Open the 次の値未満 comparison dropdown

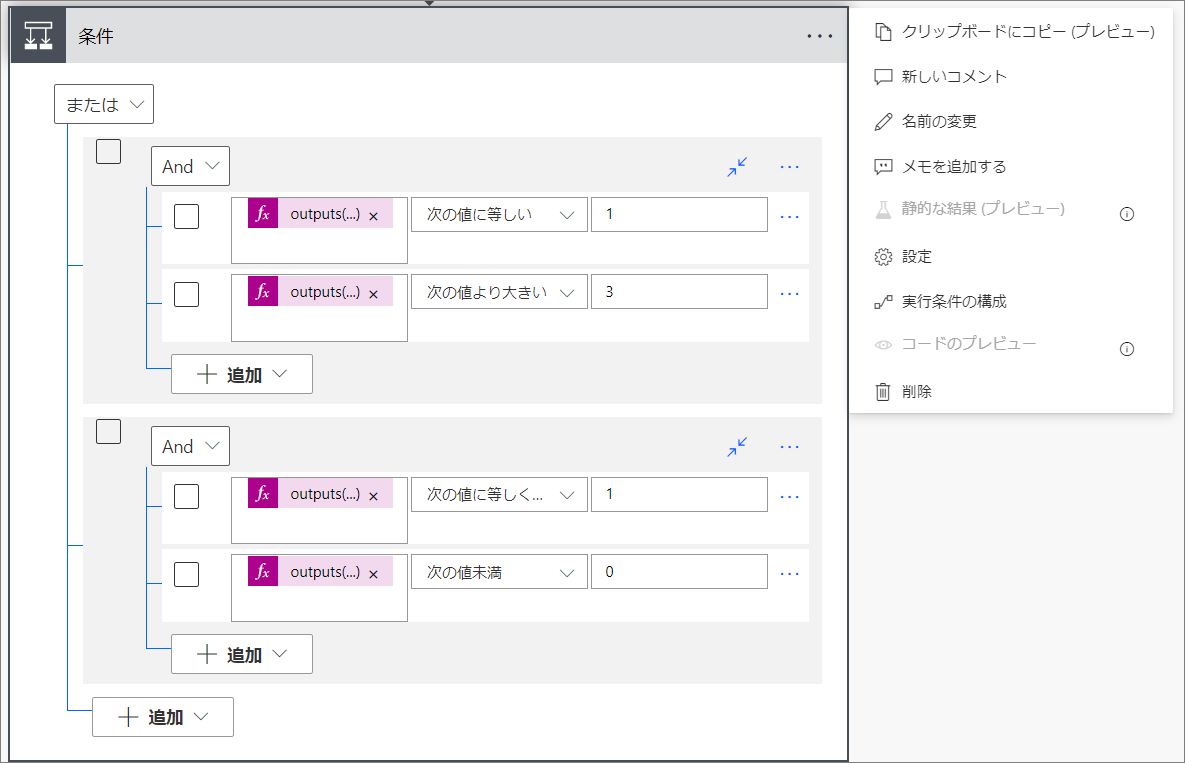[500, 572]
